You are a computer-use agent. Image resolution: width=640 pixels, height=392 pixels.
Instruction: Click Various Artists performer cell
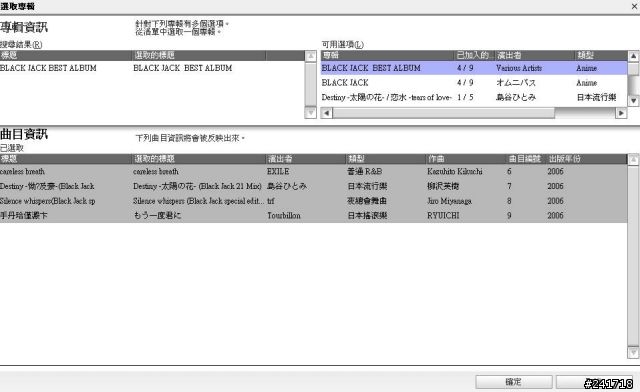519,68
